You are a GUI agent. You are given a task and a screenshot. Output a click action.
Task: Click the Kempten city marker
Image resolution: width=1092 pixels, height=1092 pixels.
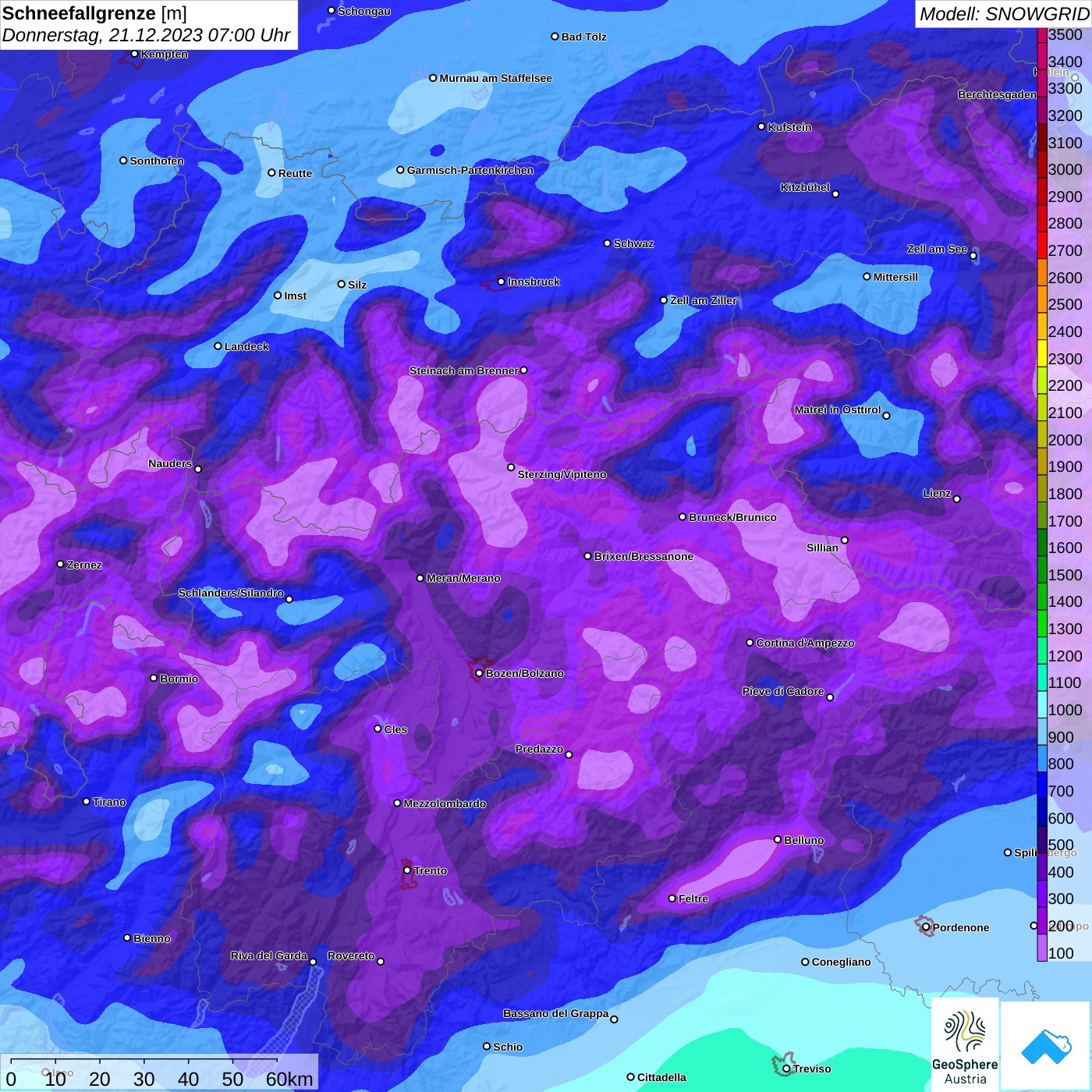coord(134,54)
